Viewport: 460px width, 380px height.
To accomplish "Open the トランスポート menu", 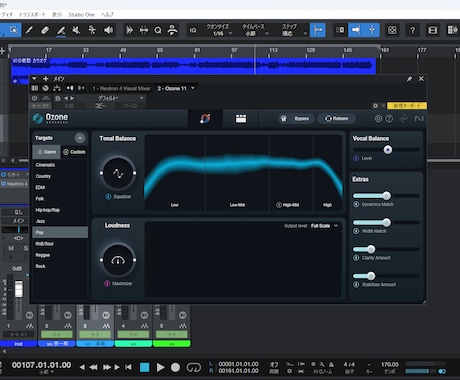I will (x=32, y=15).
